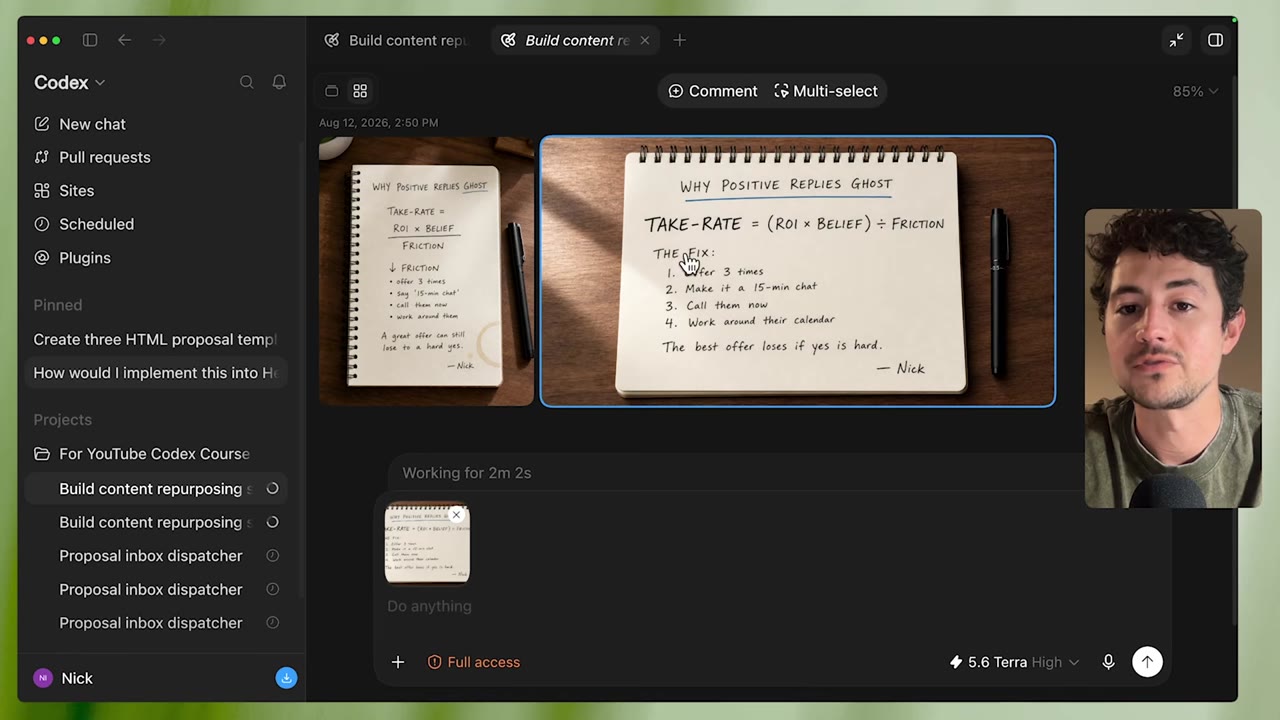Click the selected notebook image with The Fix list
1280x720 pixels.
pyautogui.click(x=797, y=271)
